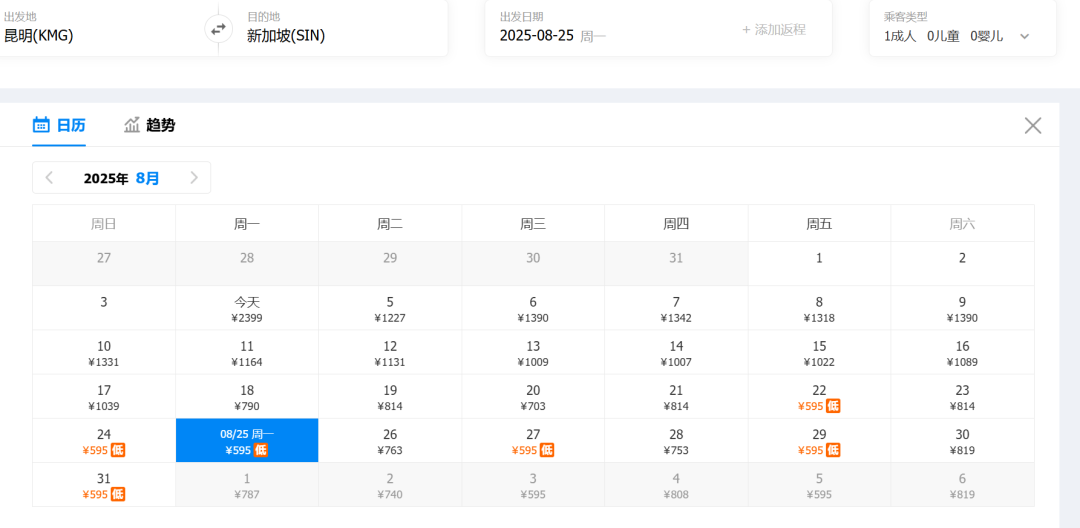
Task: Select August 11 priced ¥1164
Action: [x=247, y=352]
